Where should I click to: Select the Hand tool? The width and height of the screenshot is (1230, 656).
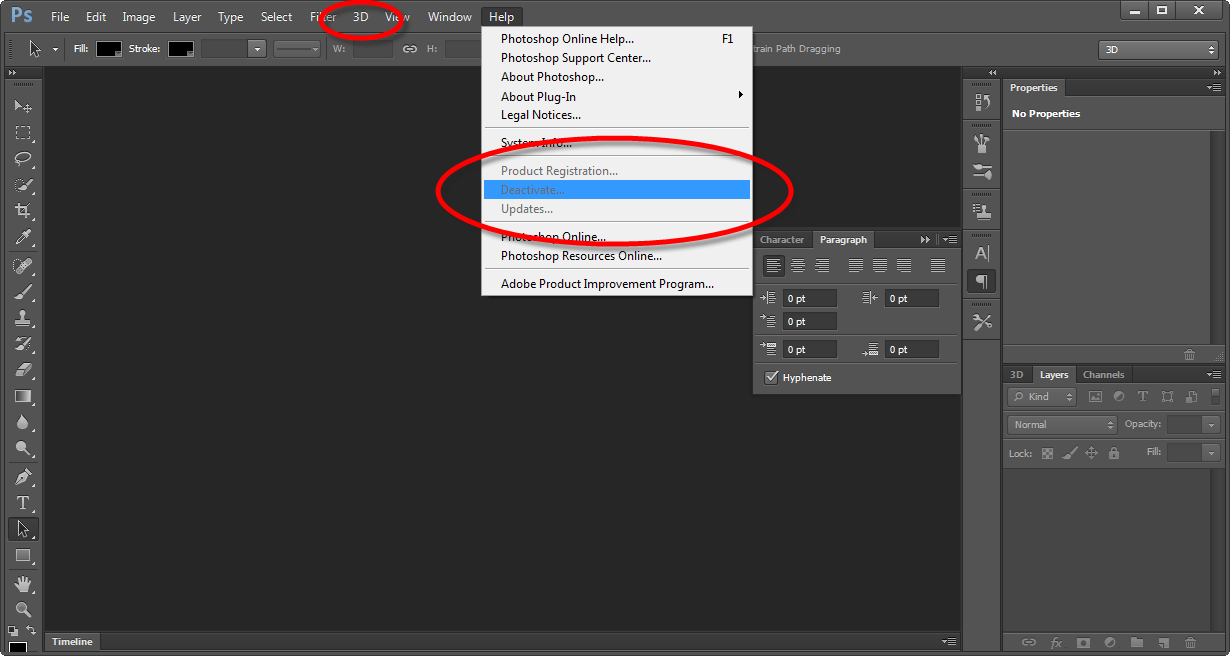coord(22,584)
